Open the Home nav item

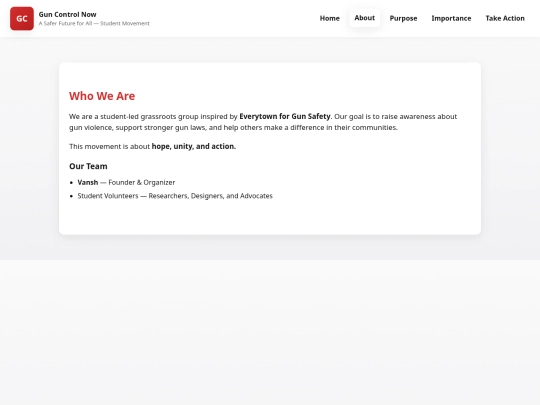point(330,18)
